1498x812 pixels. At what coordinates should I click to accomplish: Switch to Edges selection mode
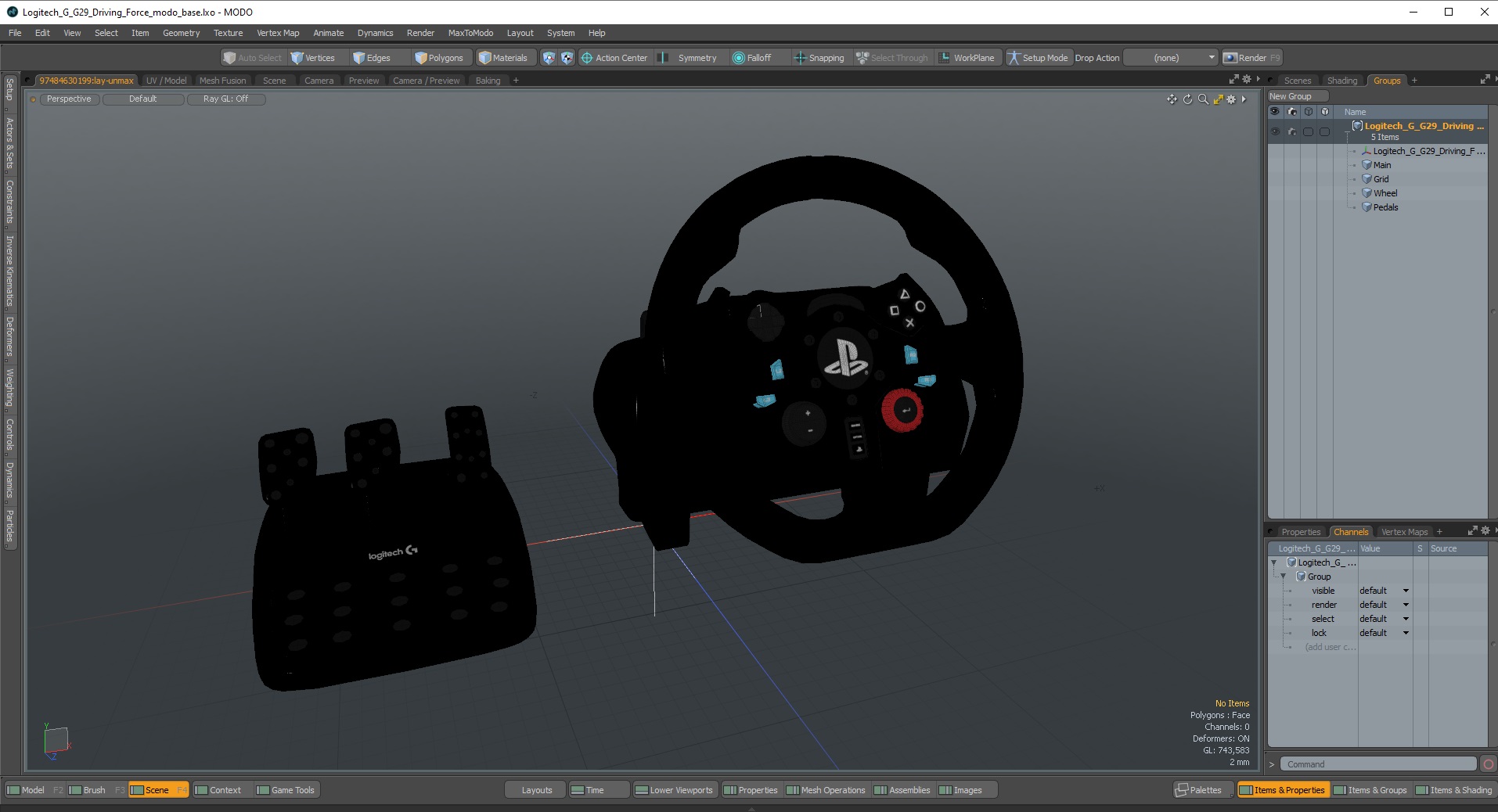pos(372,58)
